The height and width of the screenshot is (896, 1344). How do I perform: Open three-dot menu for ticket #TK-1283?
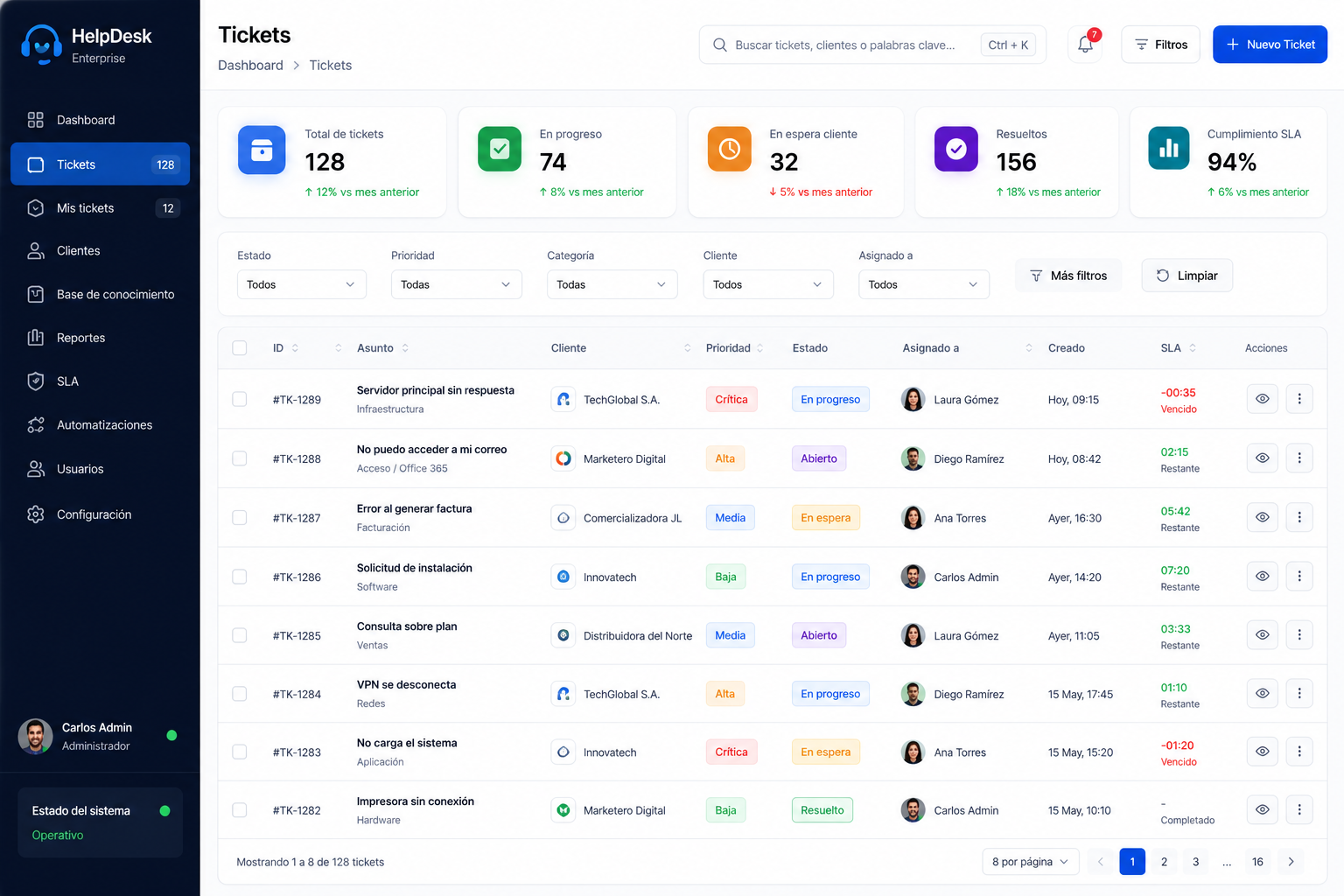(x=1299, y=751)
